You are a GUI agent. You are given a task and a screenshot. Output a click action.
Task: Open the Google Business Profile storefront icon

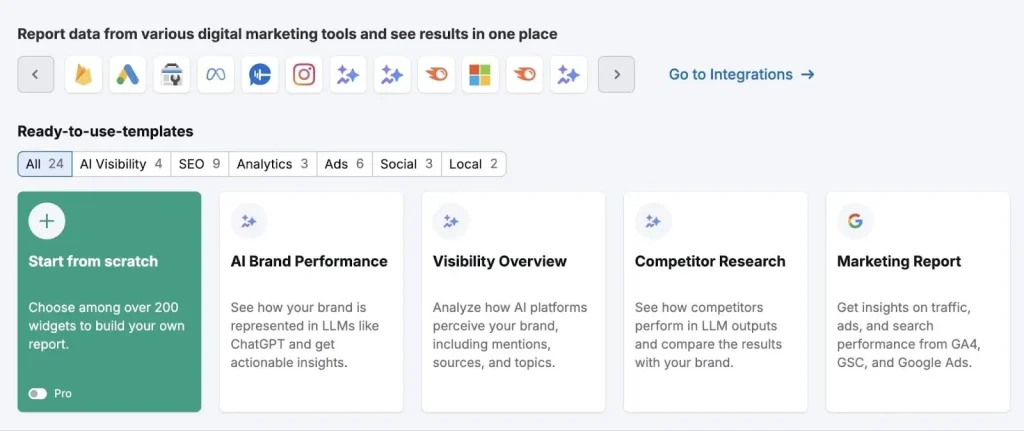[172, 74]
